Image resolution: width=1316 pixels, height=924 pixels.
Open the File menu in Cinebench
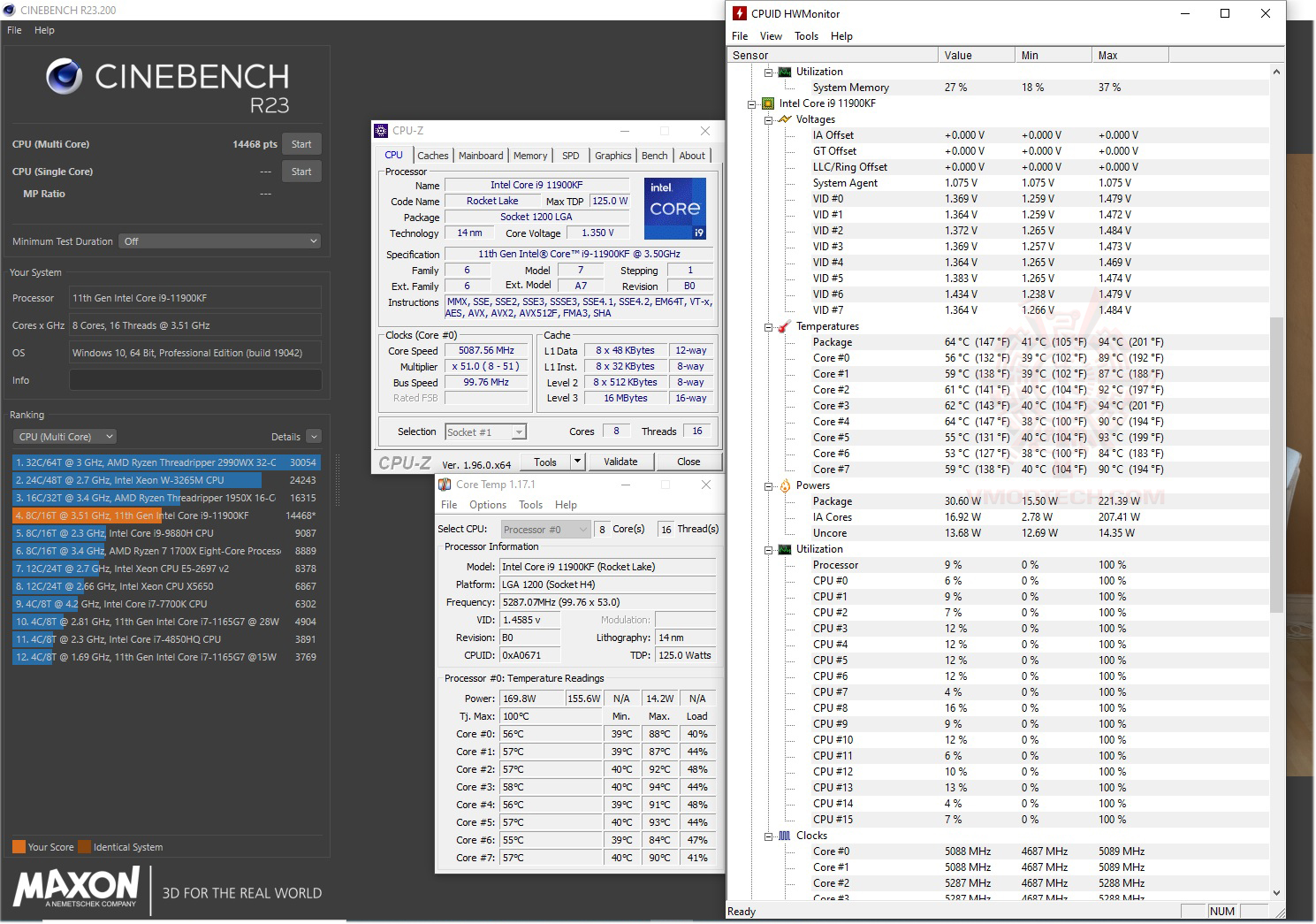tap(14, 30)
